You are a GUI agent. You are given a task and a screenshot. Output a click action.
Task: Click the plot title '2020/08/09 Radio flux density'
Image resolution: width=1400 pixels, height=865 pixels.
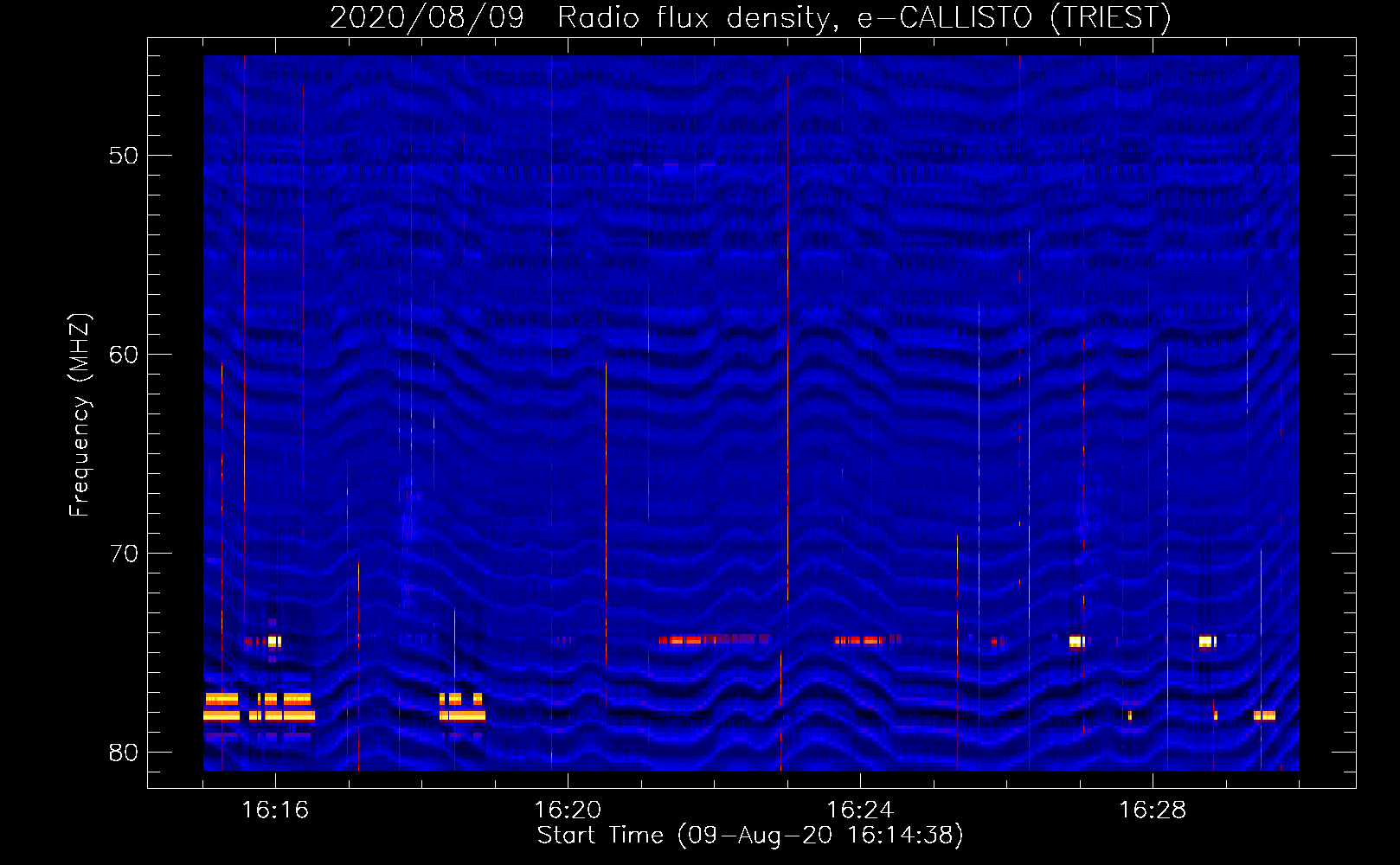(x=580, y=18)
